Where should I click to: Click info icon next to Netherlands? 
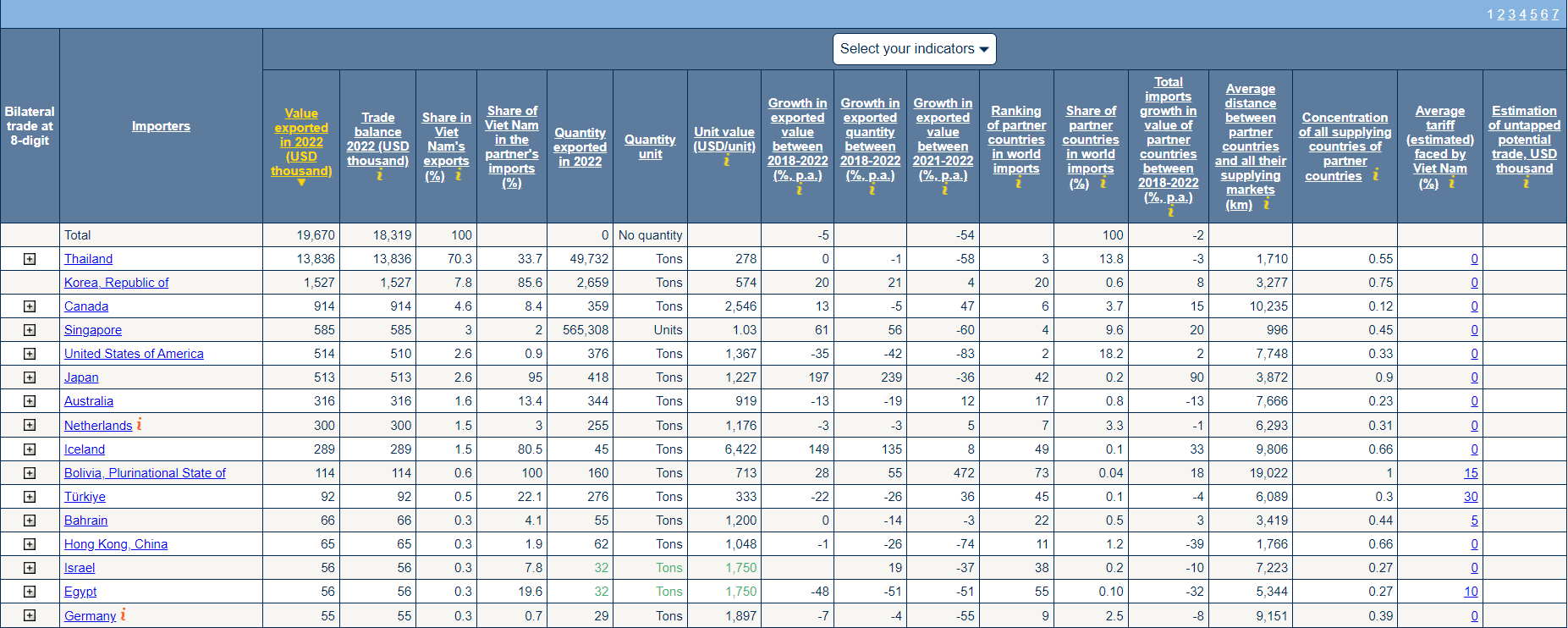point(139,424)
